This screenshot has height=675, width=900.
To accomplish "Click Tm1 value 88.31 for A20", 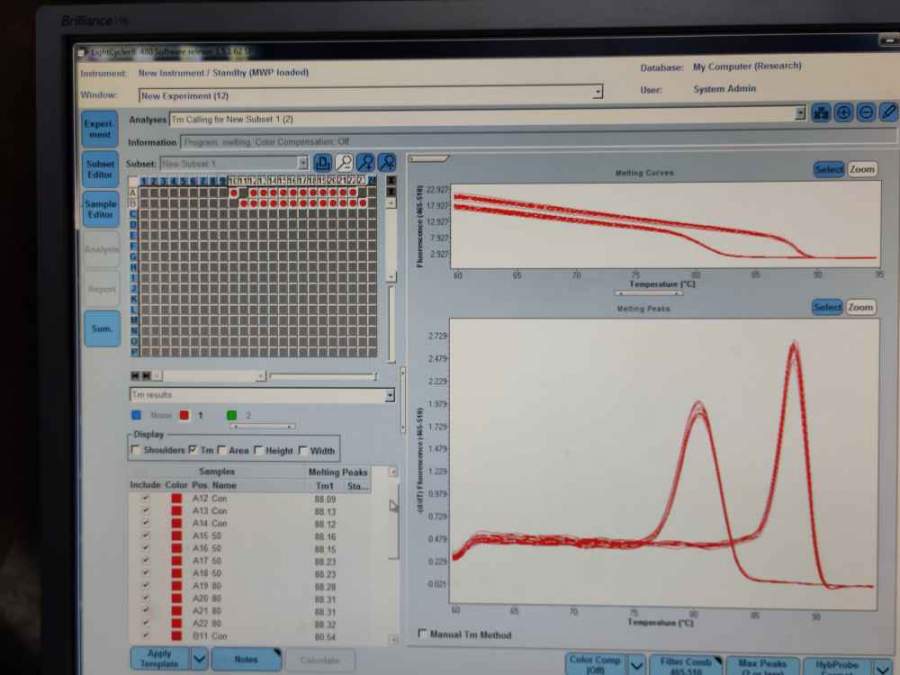I will (x=325, y=599).
